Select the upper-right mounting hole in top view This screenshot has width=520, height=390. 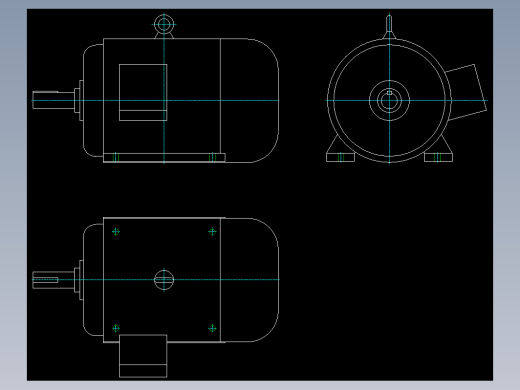pyautogui.click(x=212, y=232)
